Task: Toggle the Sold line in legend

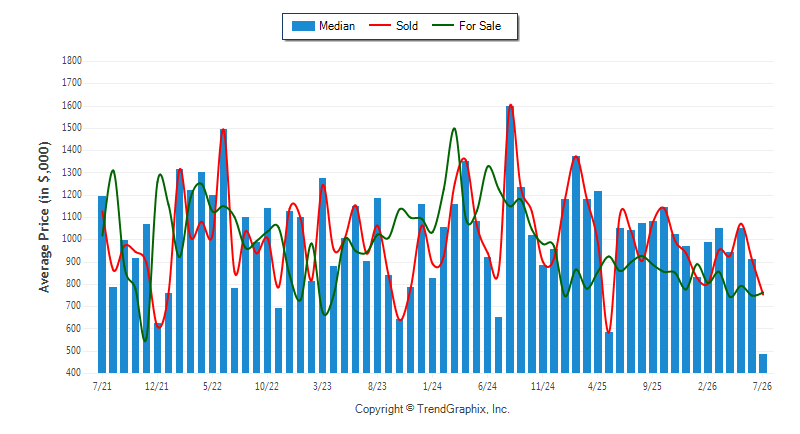Action: [393, 26]
